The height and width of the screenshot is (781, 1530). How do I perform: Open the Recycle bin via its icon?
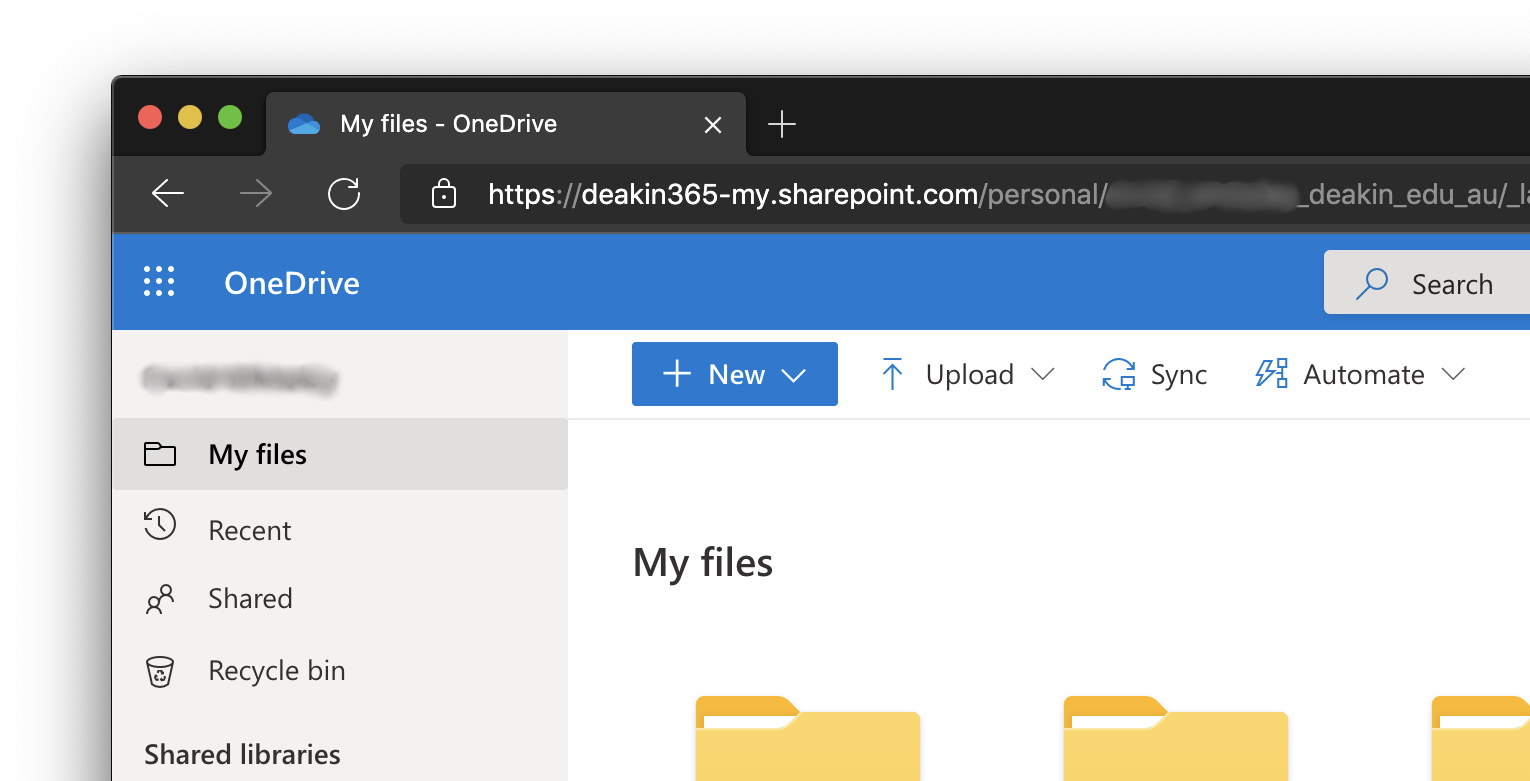(x=160, y=670)
